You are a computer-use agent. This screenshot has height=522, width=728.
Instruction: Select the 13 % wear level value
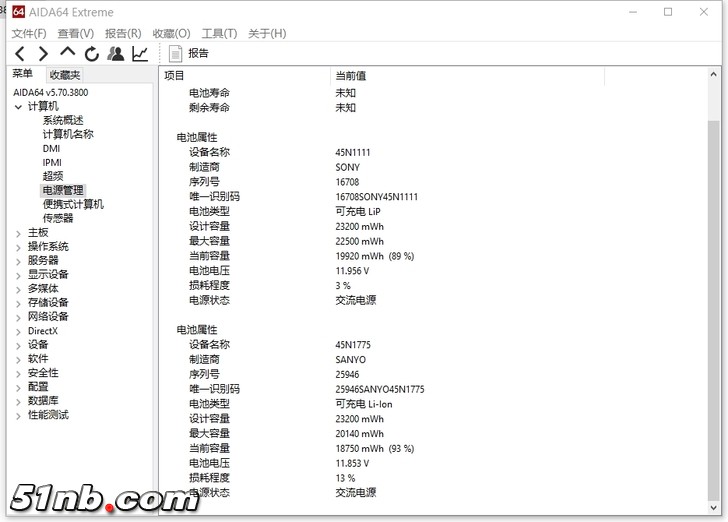pos(345,478)
